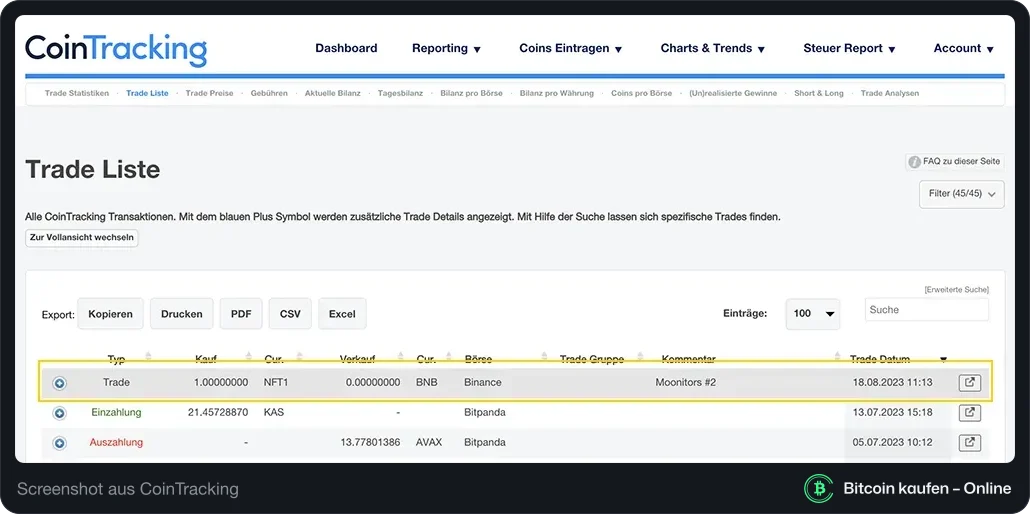Click the KAS currency cell
Image resolution: width=1030 pixels, height=514 pixels.
[x=273, y=413]
